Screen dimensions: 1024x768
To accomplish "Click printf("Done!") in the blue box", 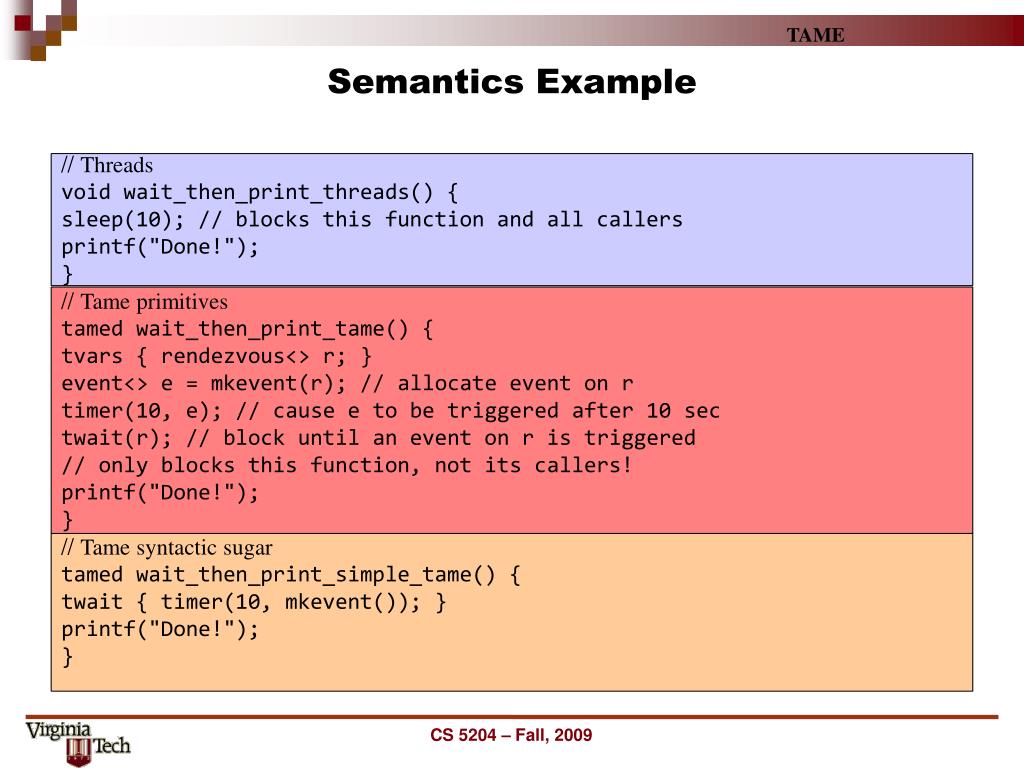I will 160,247.
